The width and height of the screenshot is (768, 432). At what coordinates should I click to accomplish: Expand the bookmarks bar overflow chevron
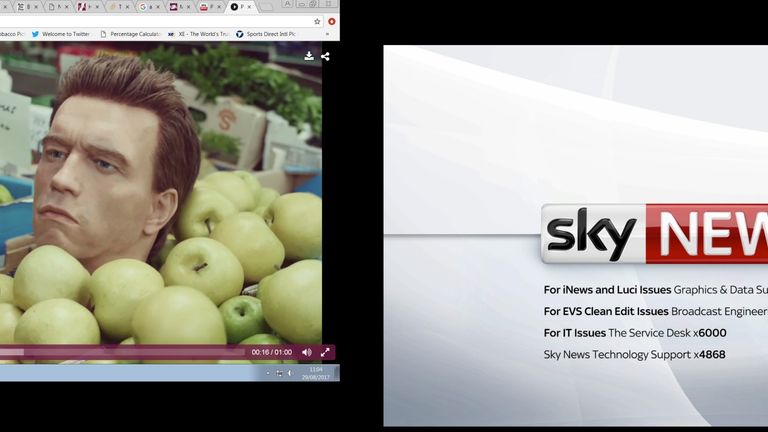coord(327,34)
